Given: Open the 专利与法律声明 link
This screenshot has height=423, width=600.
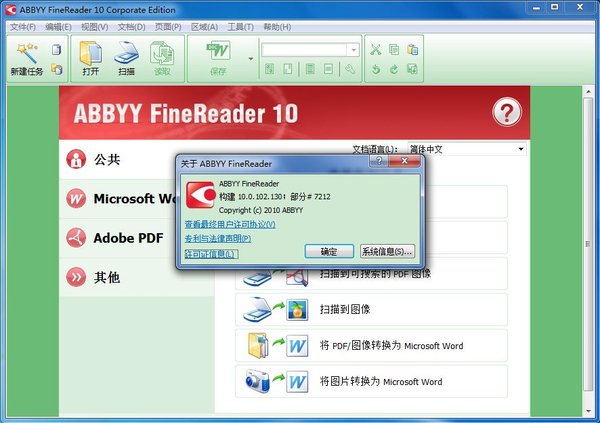Looking at the screenshot, I should point(218,238).
